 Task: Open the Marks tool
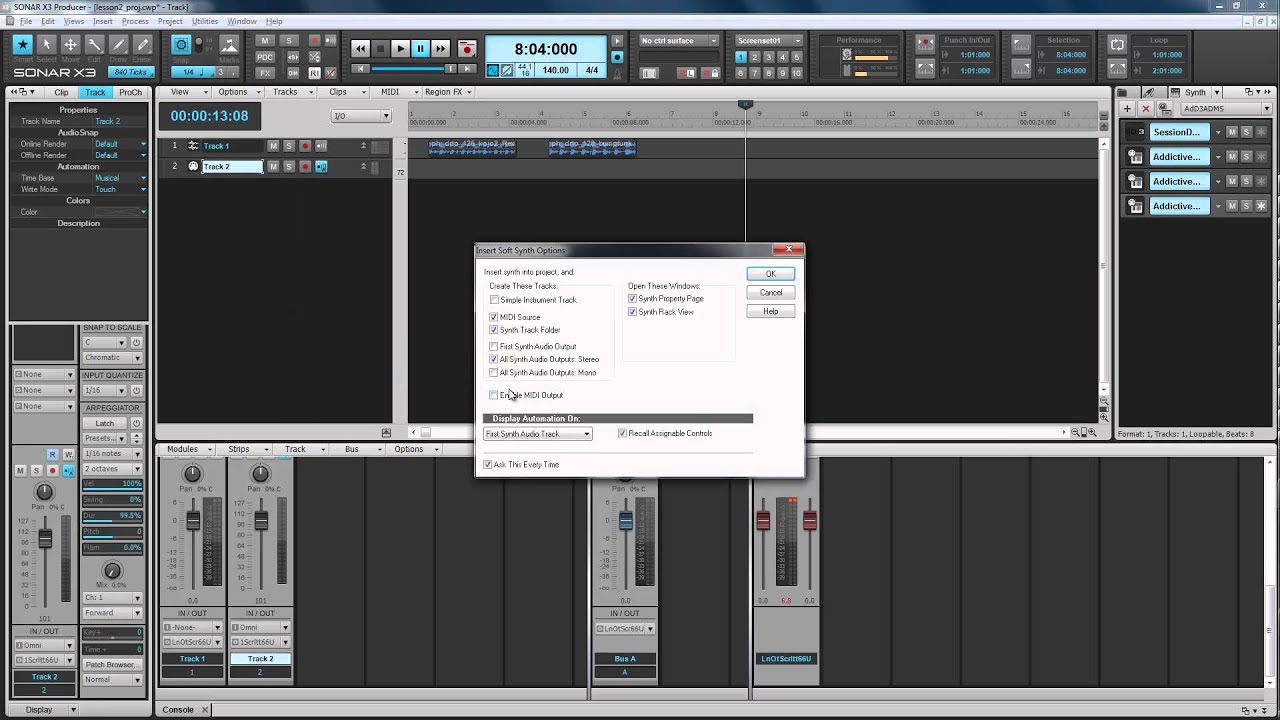(229, 45)
